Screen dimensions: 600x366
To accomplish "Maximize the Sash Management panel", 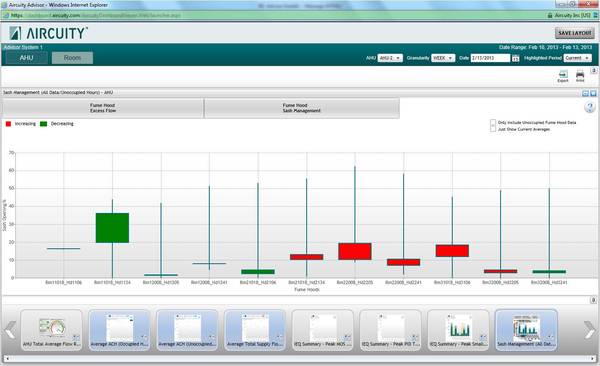I will click(x=593, y=93).
